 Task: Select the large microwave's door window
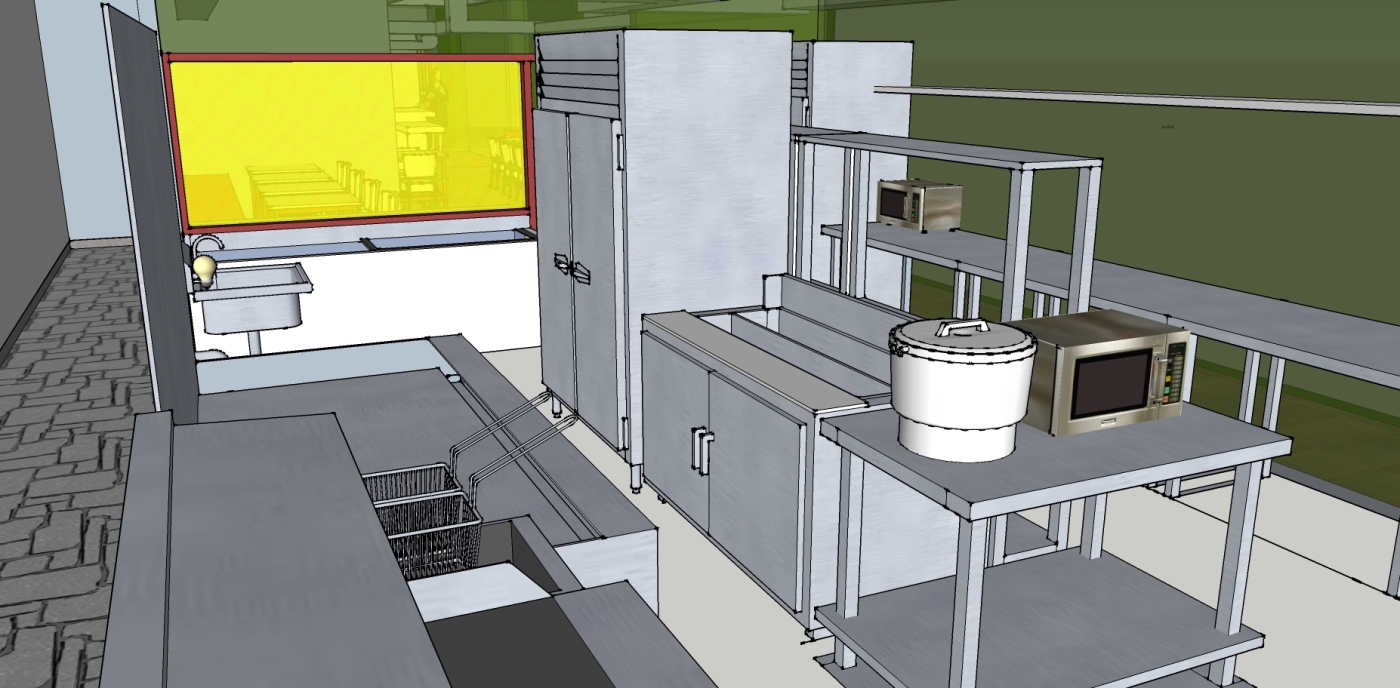[1111, 385]
